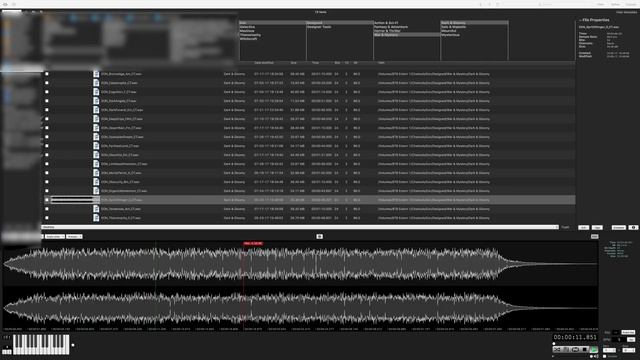Tick the checkbox for SON_Catastrophe_ET.wav

point(47,83)
